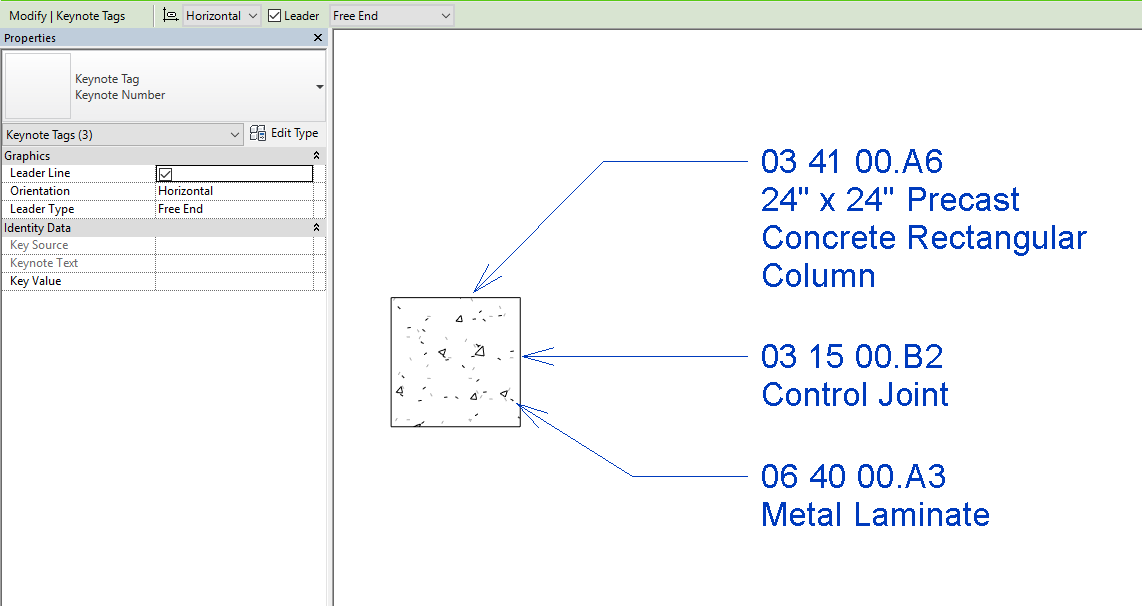
Task: Expand the type selector arrow below Keynote Number
Action: tap(318, 86)
